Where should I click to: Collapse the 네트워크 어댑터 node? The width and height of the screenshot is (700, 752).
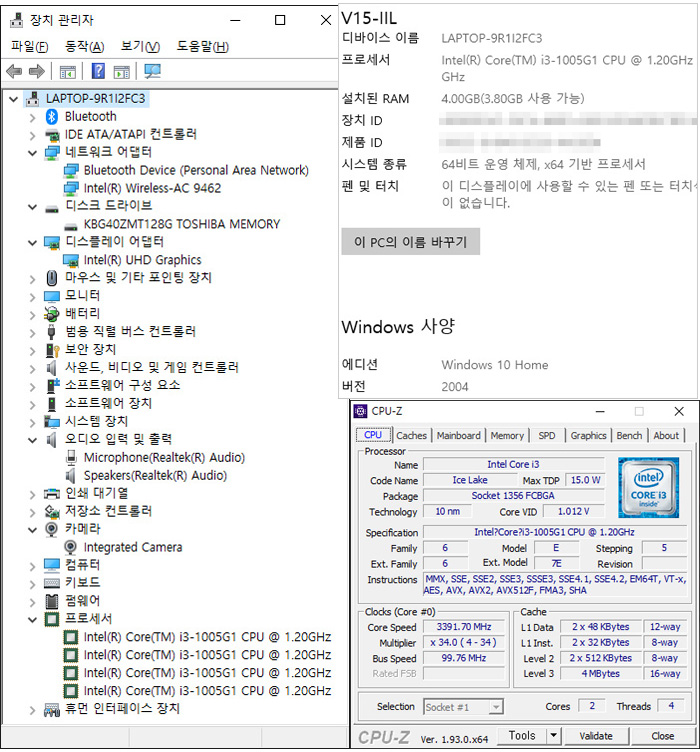pyautogui.click(x=32, y=153)
